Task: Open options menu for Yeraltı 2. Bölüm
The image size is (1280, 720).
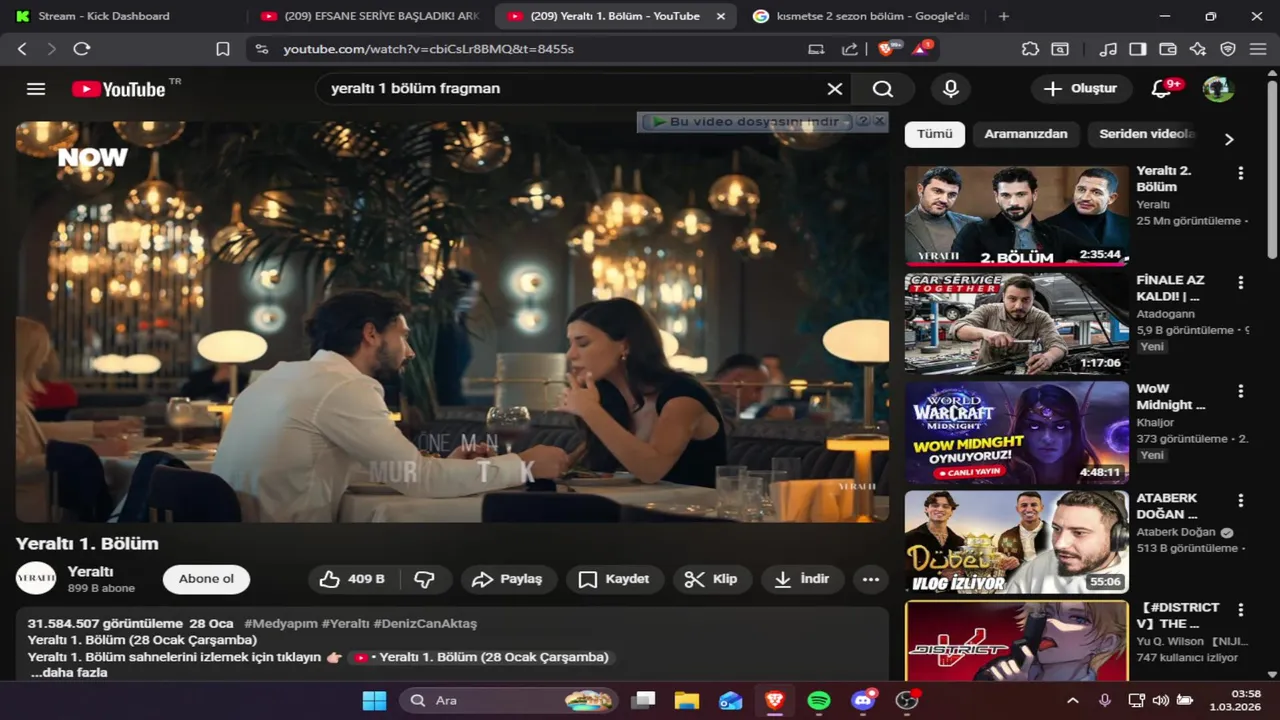Action: 1241,173
